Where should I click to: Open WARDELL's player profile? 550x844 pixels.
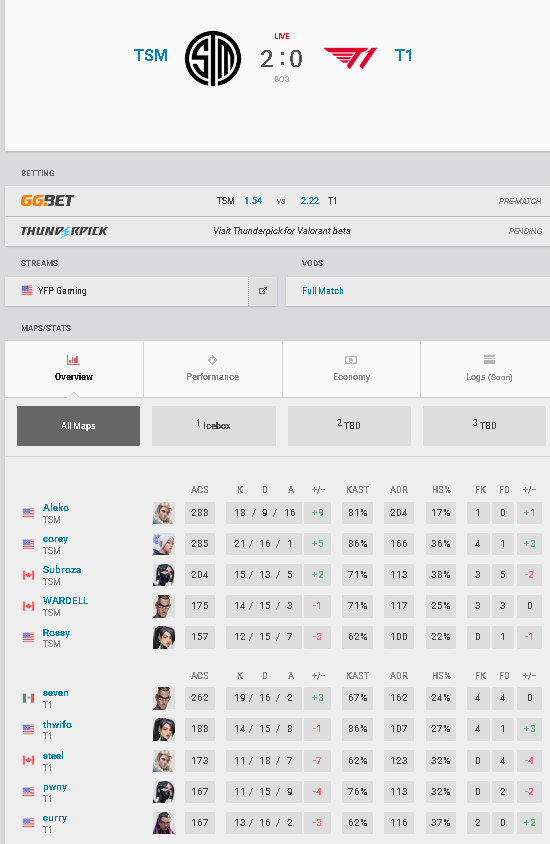(x=66, y=601)
